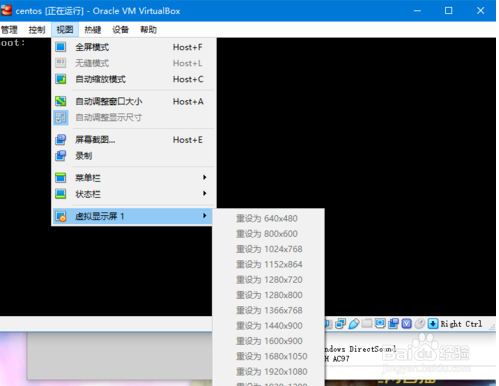
Task: Click the scaled mode icon (自动缩放模式)
Action: (61, 79)
